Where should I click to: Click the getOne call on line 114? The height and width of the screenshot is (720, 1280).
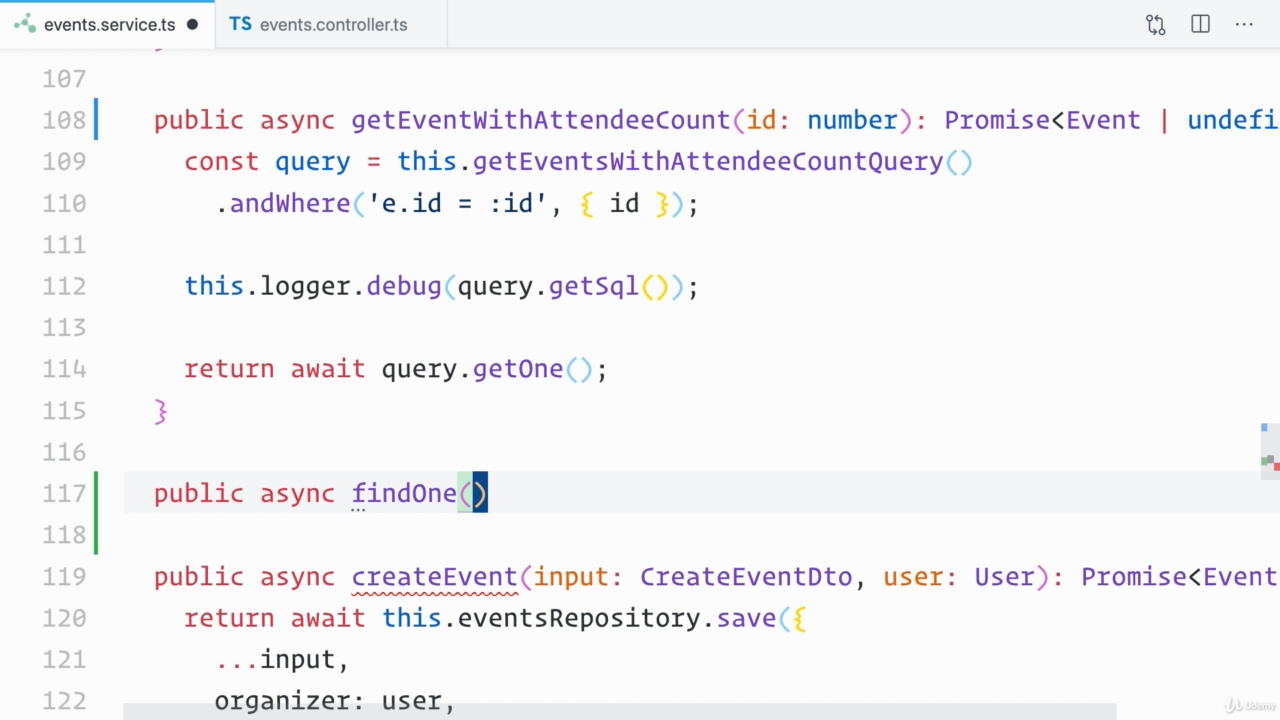point(518,369)
